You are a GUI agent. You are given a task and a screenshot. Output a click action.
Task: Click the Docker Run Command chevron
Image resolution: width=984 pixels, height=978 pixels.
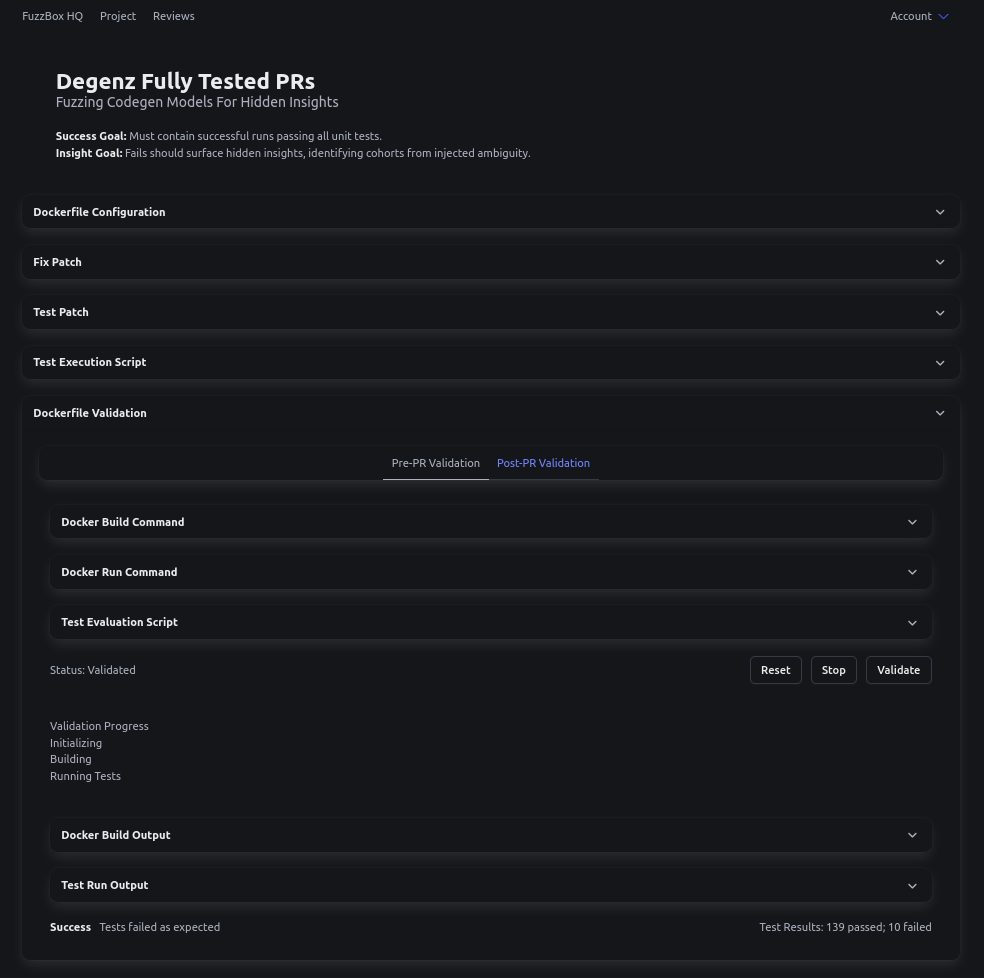click(x=911, y=572)
